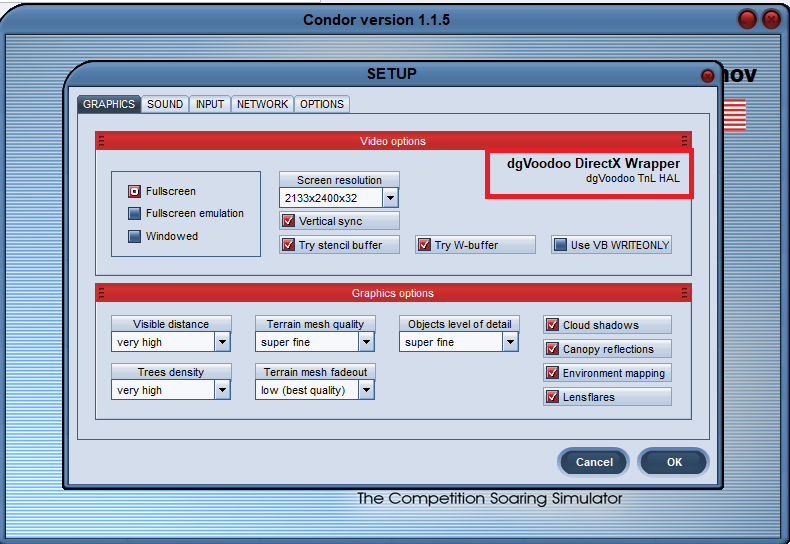Choose Fullscreen emulation mode
790x544 pixels.
[x=135, y=213]
